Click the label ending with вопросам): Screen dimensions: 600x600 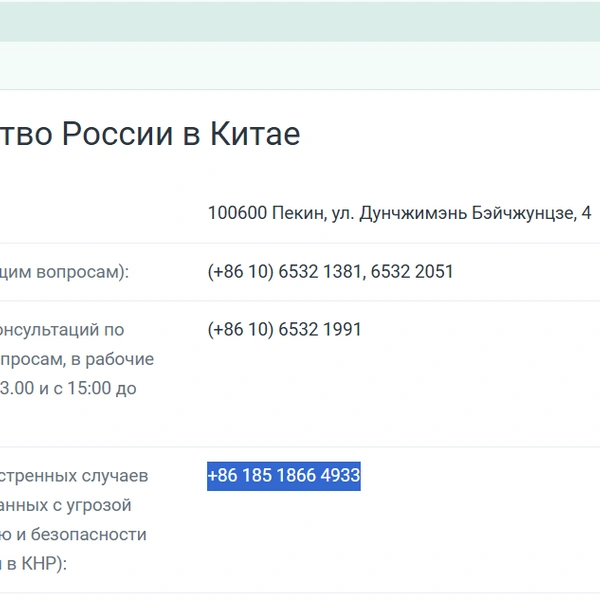click(64, 272)
